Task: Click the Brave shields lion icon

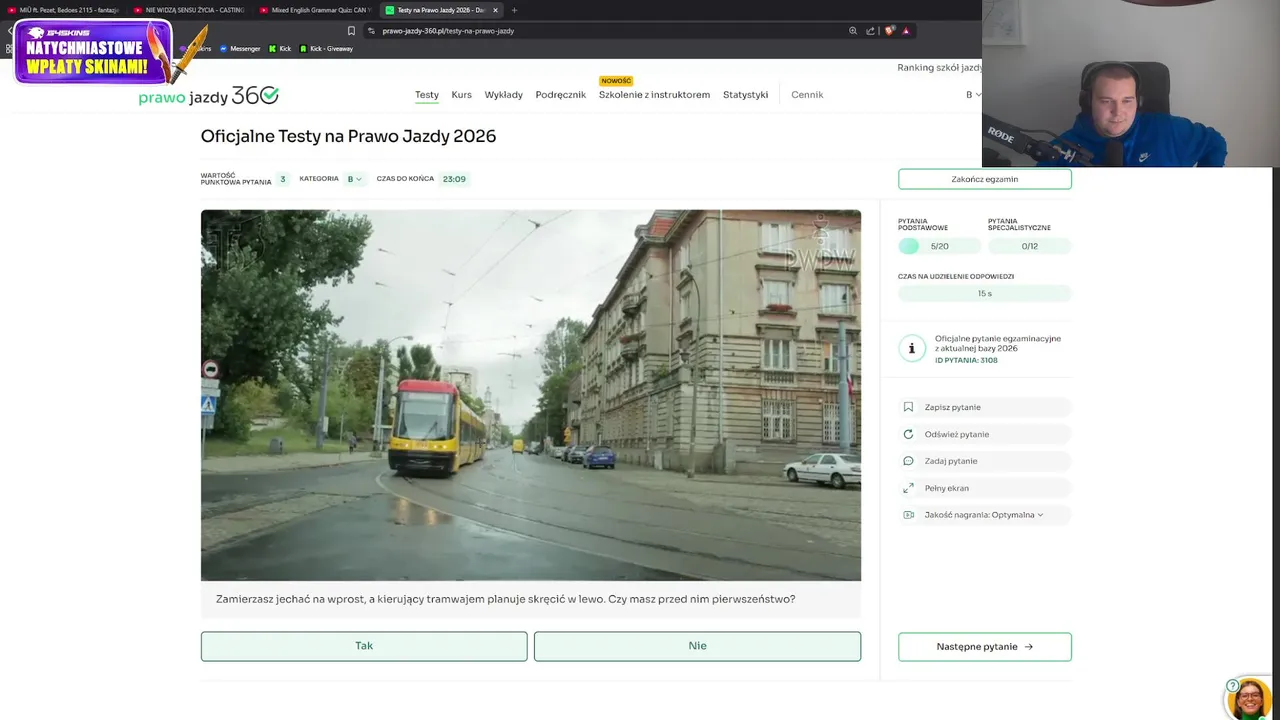Action: click(889, 31)
